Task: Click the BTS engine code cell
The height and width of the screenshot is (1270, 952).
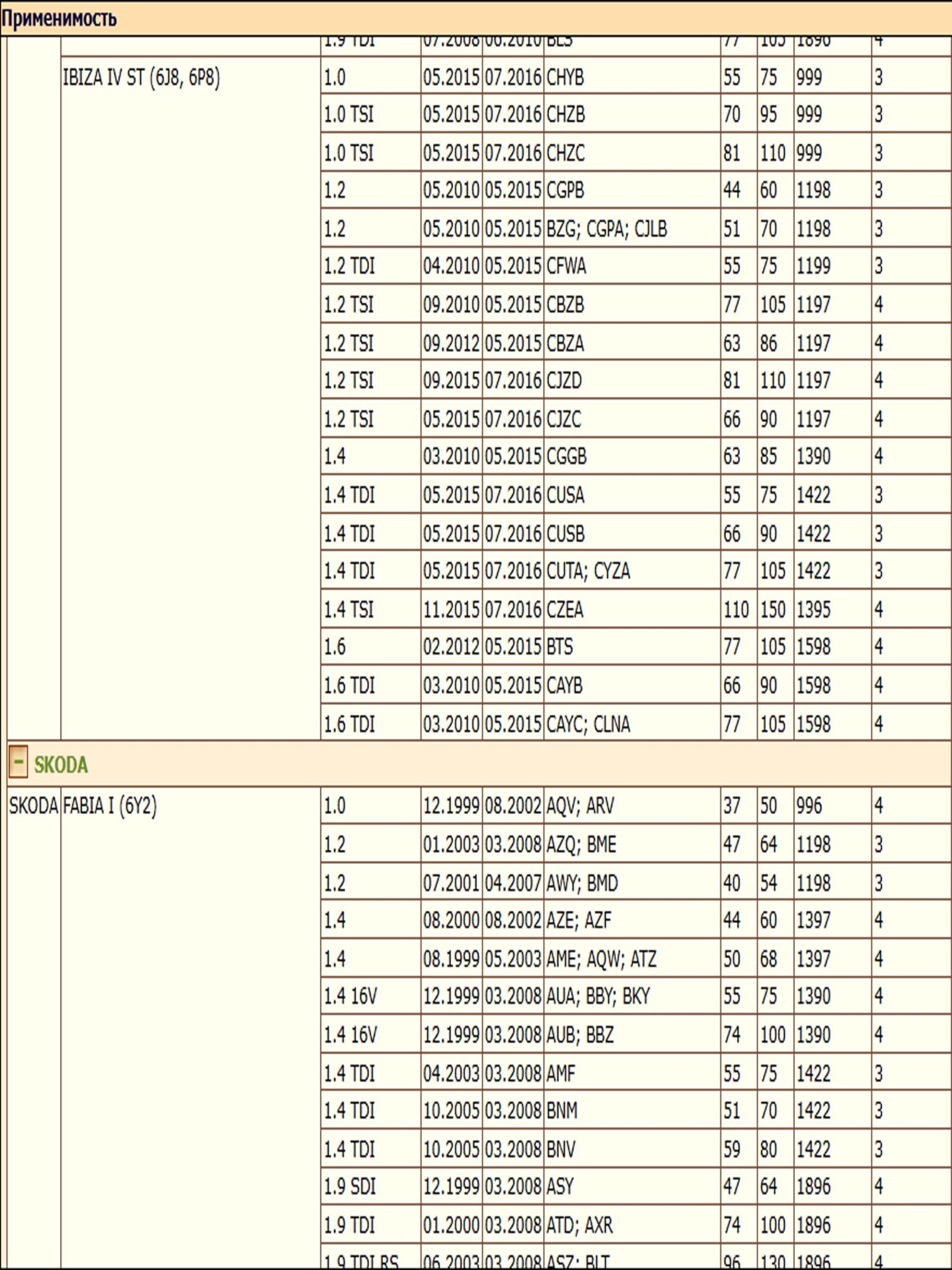Action: 559,647
